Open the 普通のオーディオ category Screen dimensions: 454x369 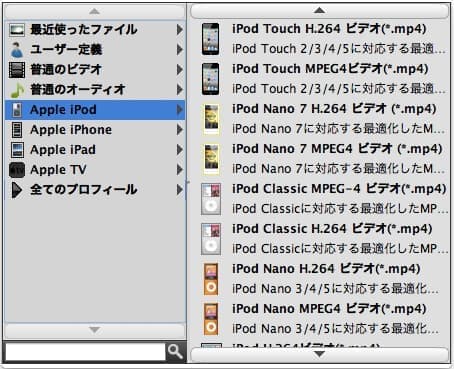[95, 90]
